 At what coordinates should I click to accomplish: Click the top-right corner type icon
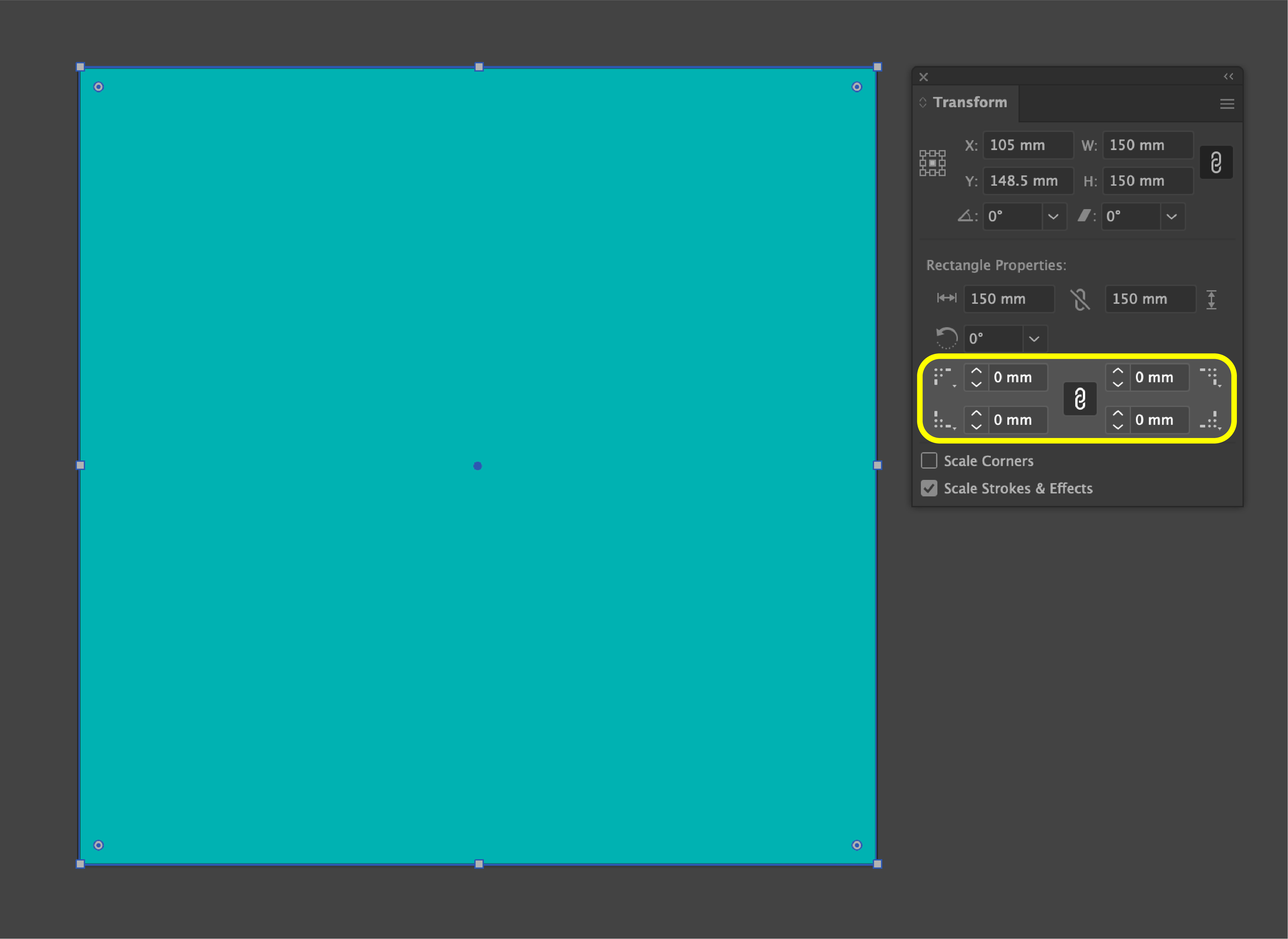tap(1209, 377)
